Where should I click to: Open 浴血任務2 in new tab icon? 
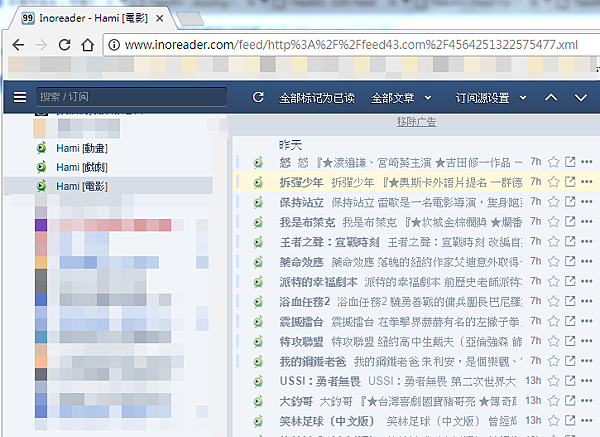click(x=570, y=301)
